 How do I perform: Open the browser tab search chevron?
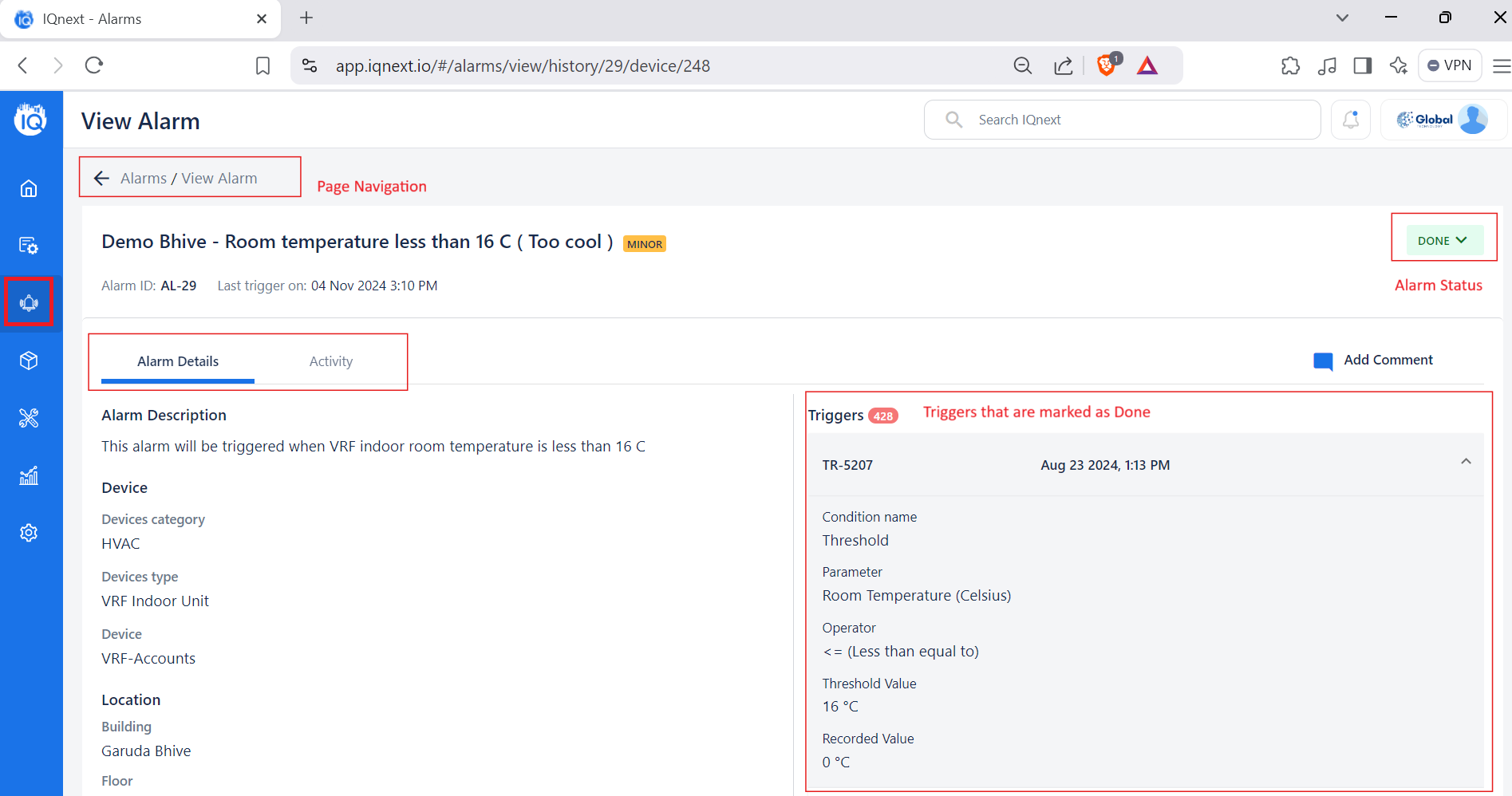coord(1342,18)
